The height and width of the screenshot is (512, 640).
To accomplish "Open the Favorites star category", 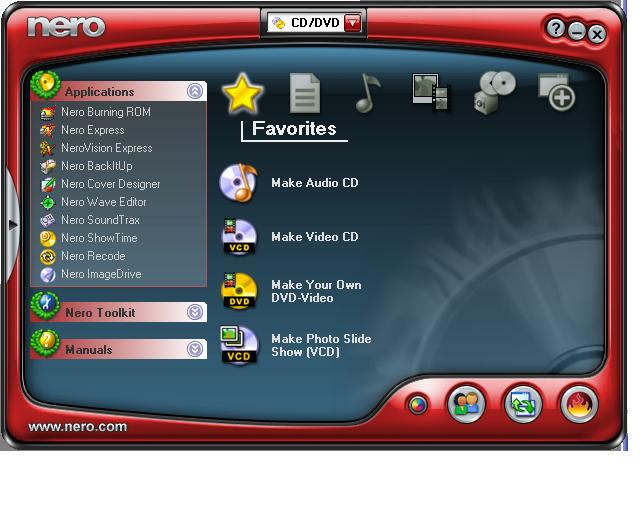I will [x=242, y=93].
